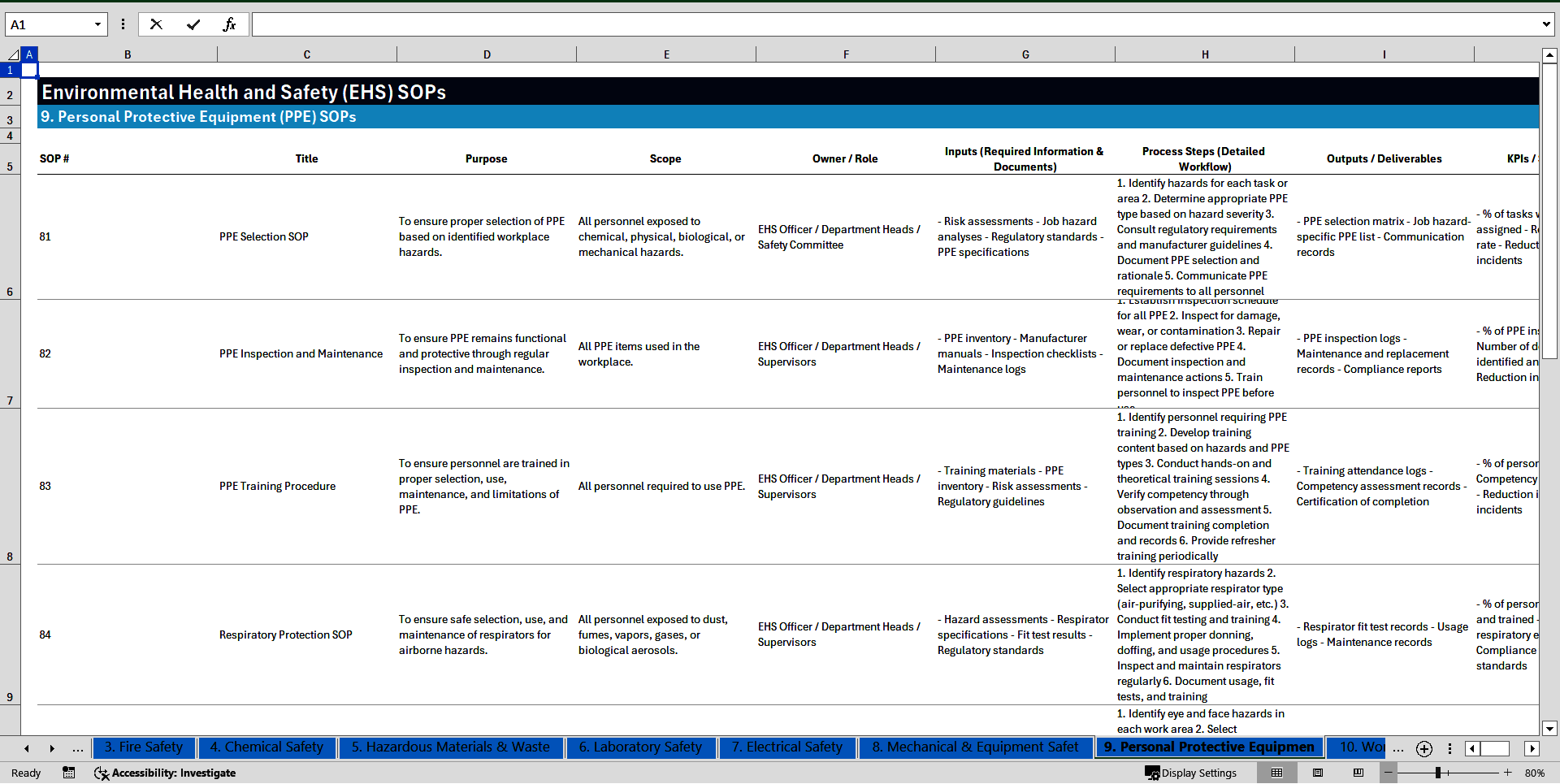
Task: Click the zoom slider handle
Action: pos(1437,773)
